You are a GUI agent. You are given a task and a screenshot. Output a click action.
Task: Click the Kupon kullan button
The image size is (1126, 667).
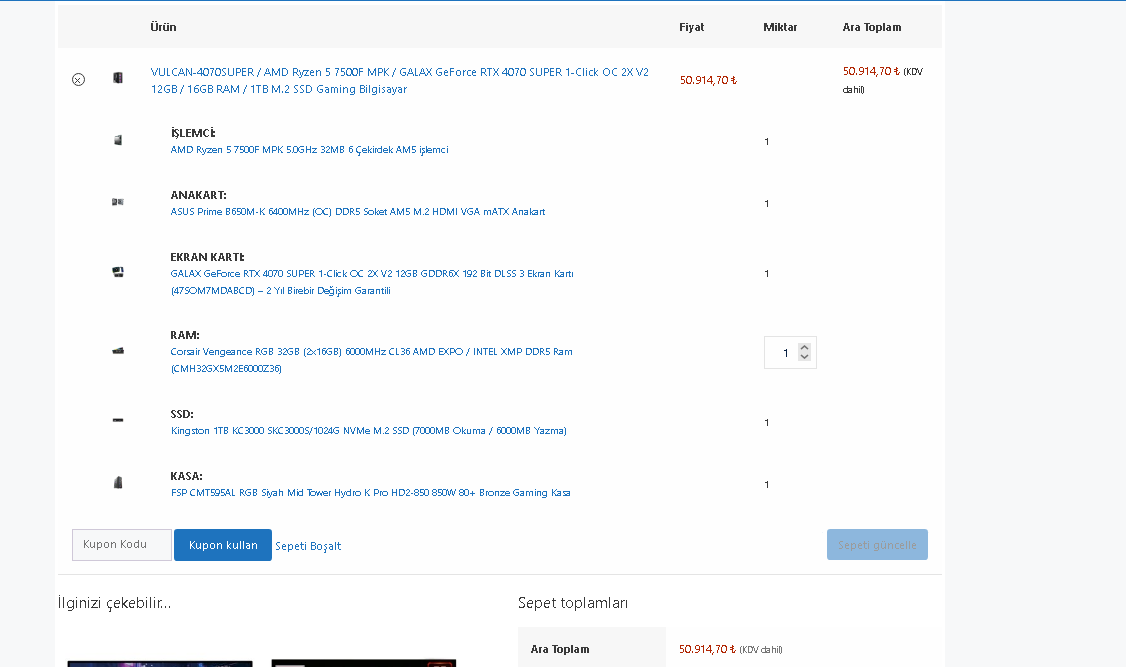pyautogui.click(x=223, y=545)
